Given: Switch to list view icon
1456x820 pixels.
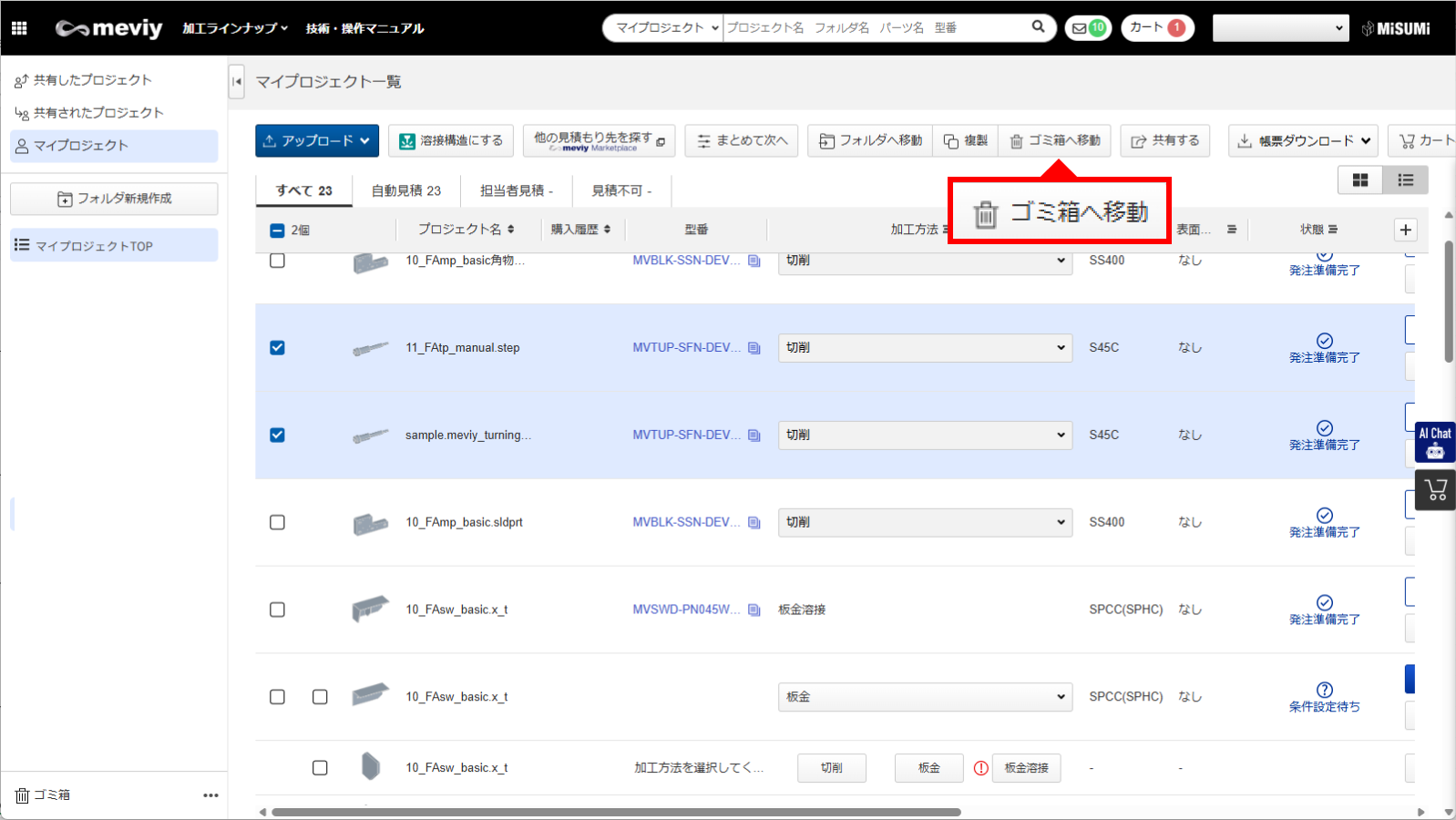Looking at the screenshot, I should tap(1405, 180).
